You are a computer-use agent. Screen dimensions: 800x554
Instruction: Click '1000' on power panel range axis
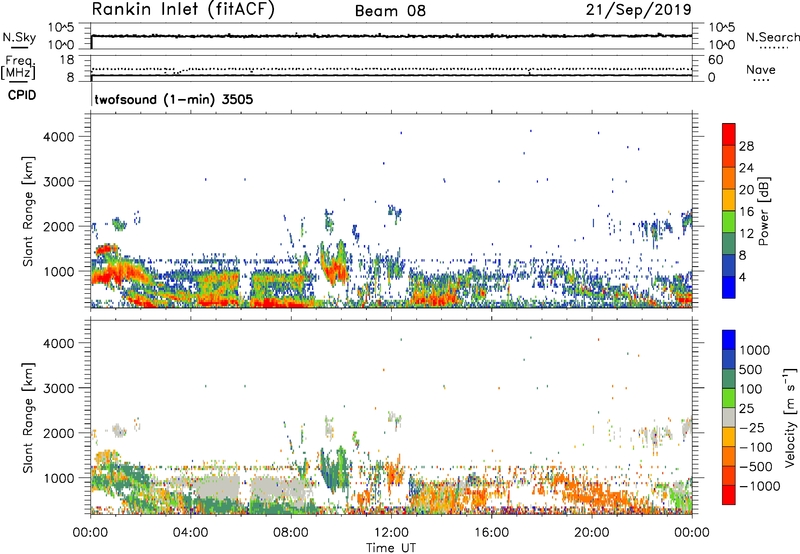(x=59, y=271)
